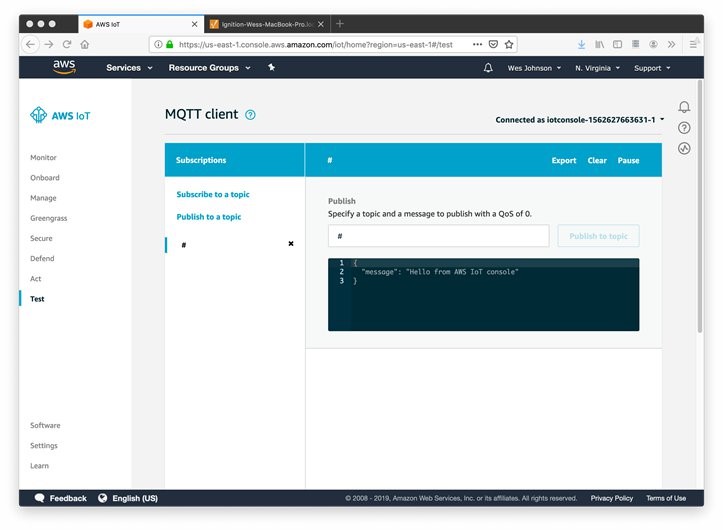This screenshot has width=723, height=530.
Task: Open Settings in the sidebar
Action: pos(44,446)
